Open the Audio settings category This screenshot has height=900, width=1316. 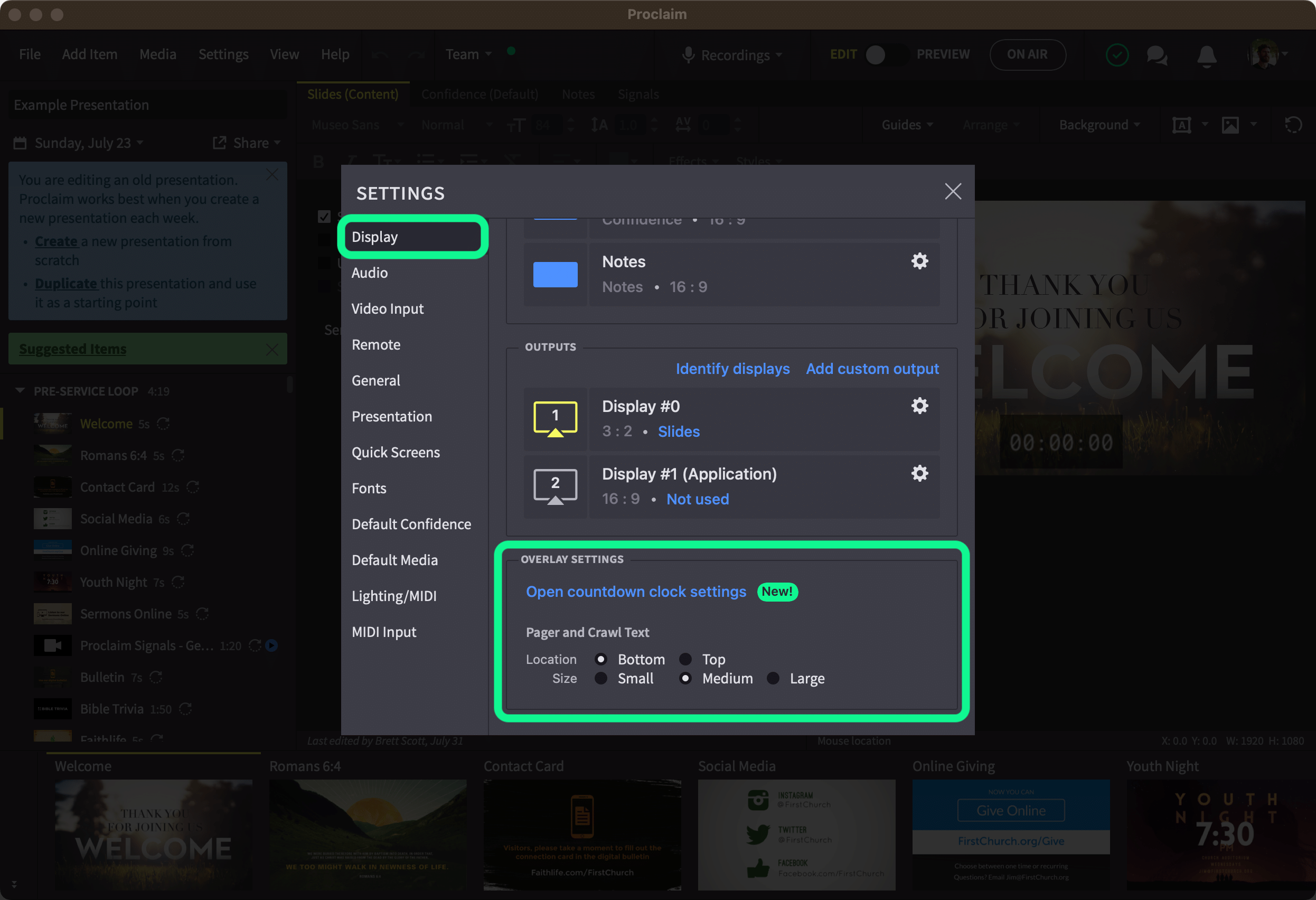pos(369,273)
